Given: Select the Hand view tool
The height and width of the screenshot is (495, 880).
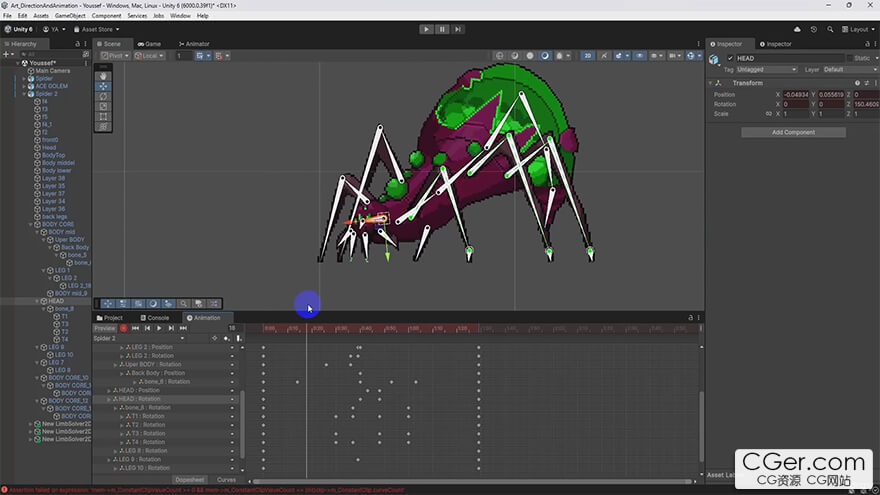Looking at the screenshot, I should [x=103, y=76].
